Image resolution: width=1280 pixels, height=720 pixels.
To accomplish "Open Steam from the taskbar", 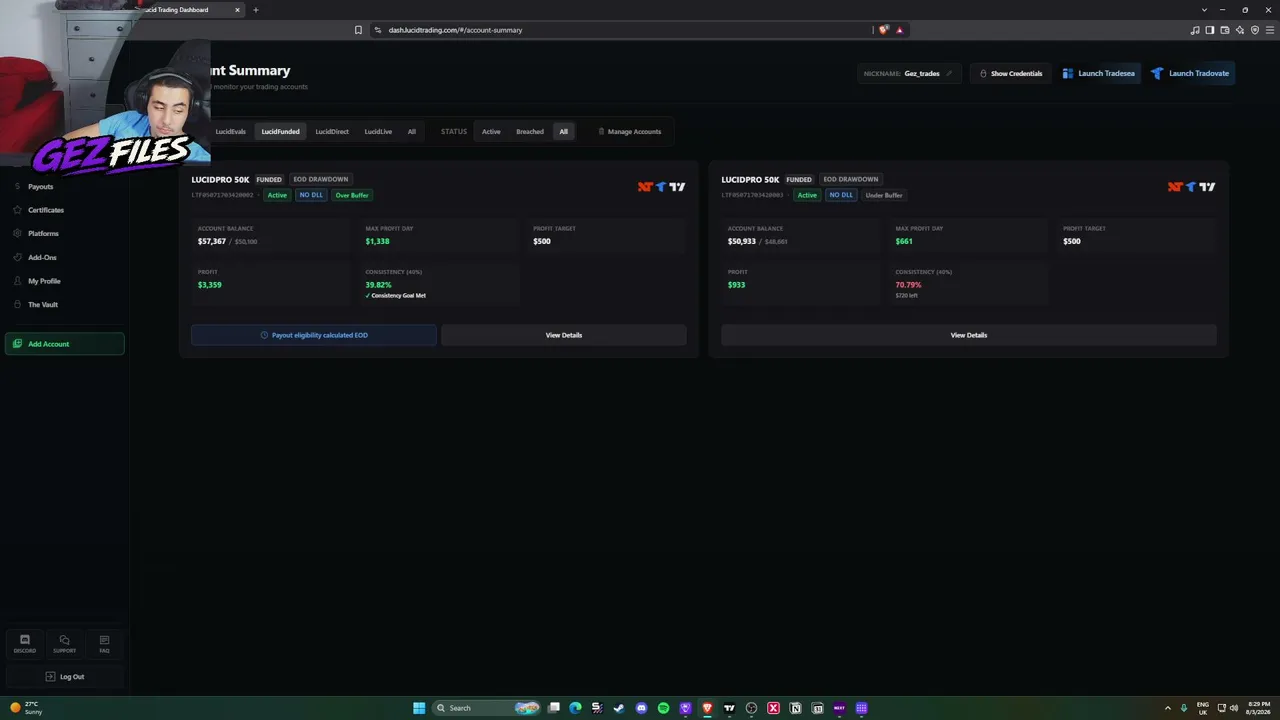I will coord(619,708).
